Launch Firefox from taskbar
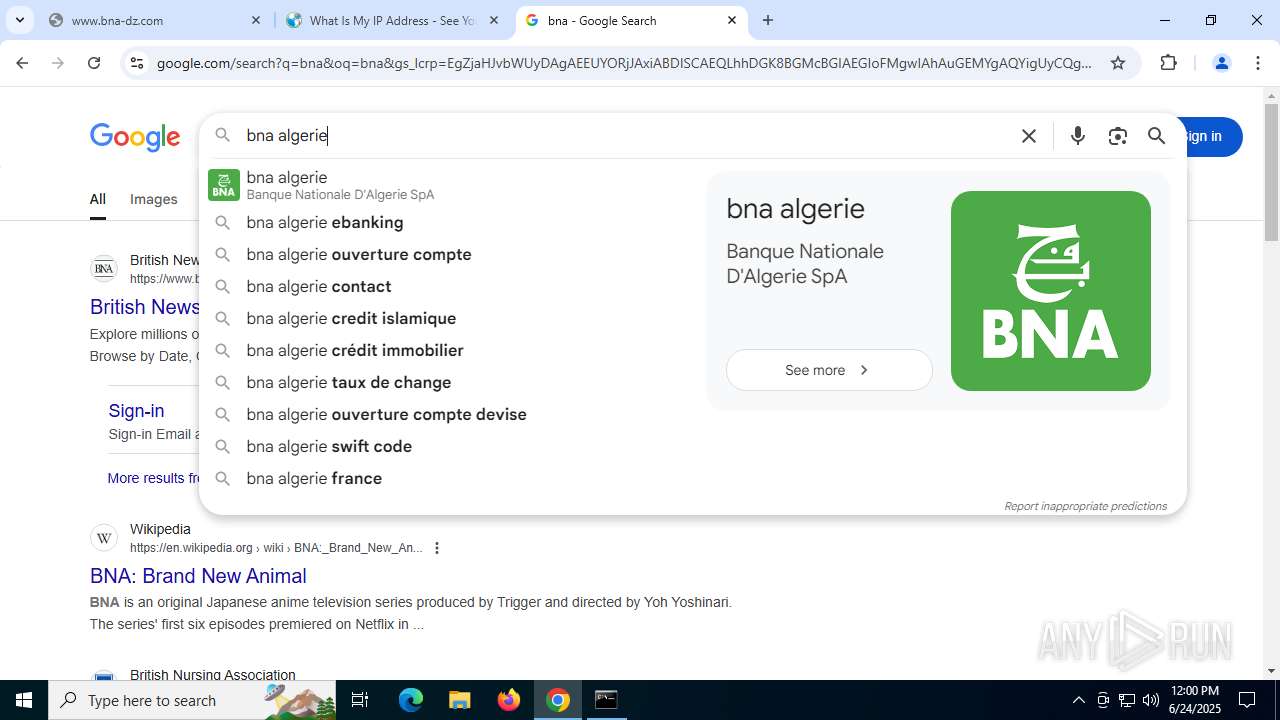This screenshot has width=1280, height=720. [x=509, y=700]
